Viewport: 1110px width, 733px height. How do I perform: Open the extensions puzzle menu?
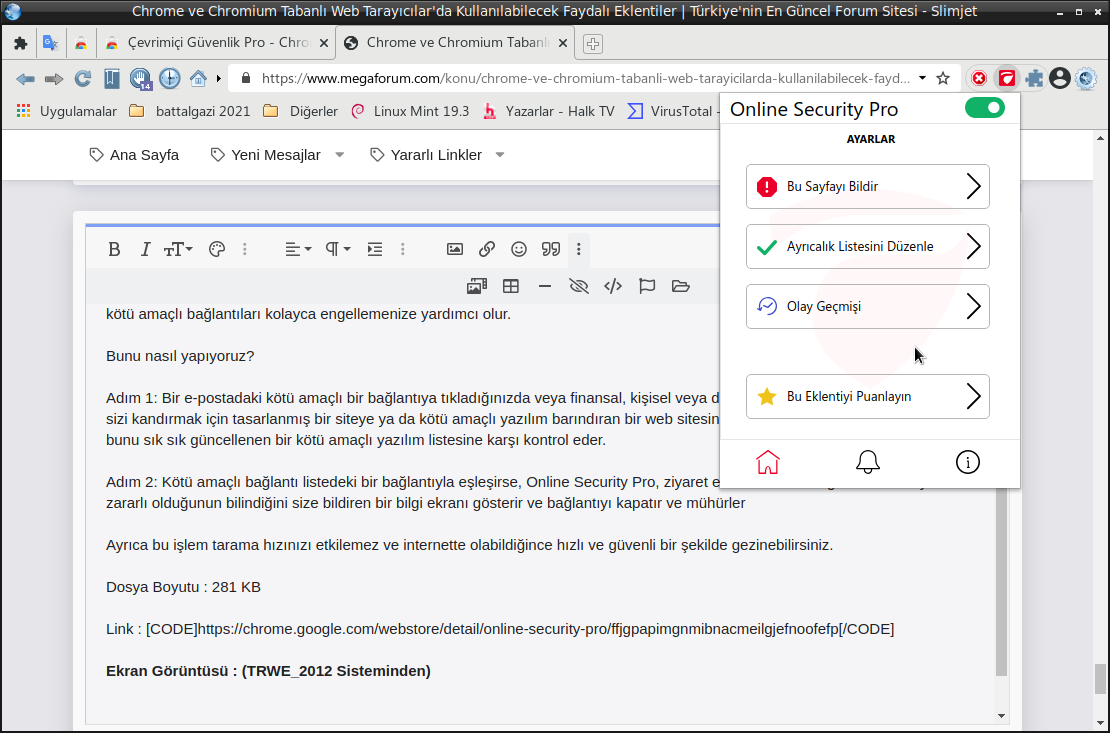click(1034, 78)
